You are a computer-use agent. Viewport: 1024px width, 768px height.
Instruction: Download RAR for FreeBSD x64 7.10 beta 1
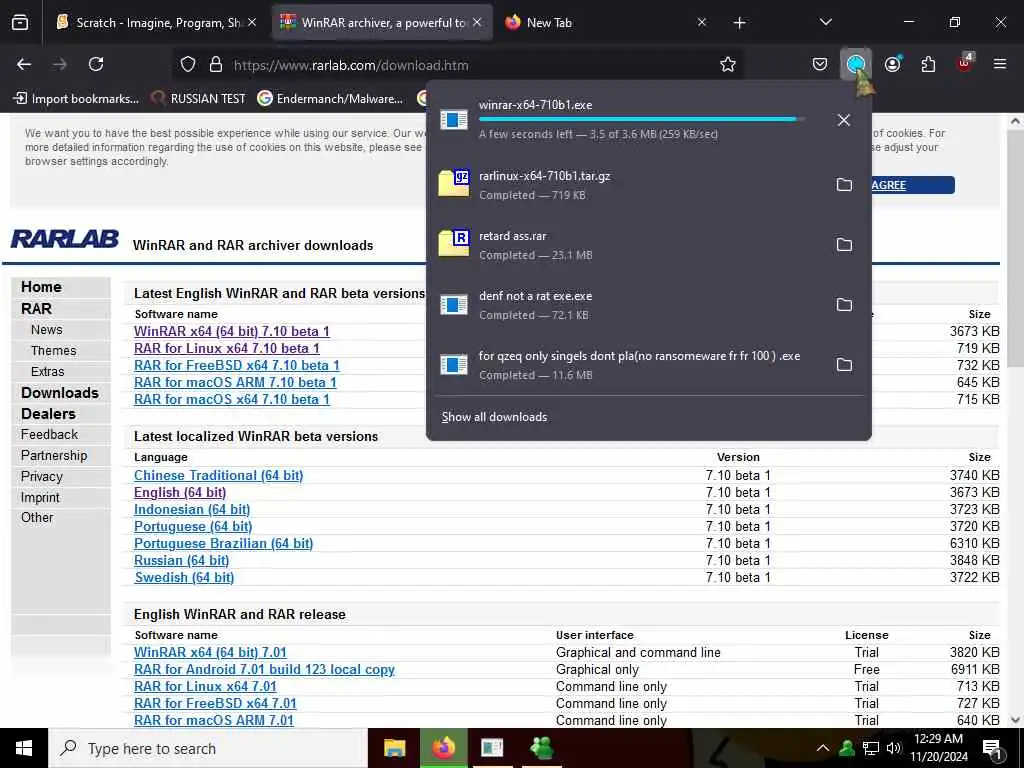point(236,365)
